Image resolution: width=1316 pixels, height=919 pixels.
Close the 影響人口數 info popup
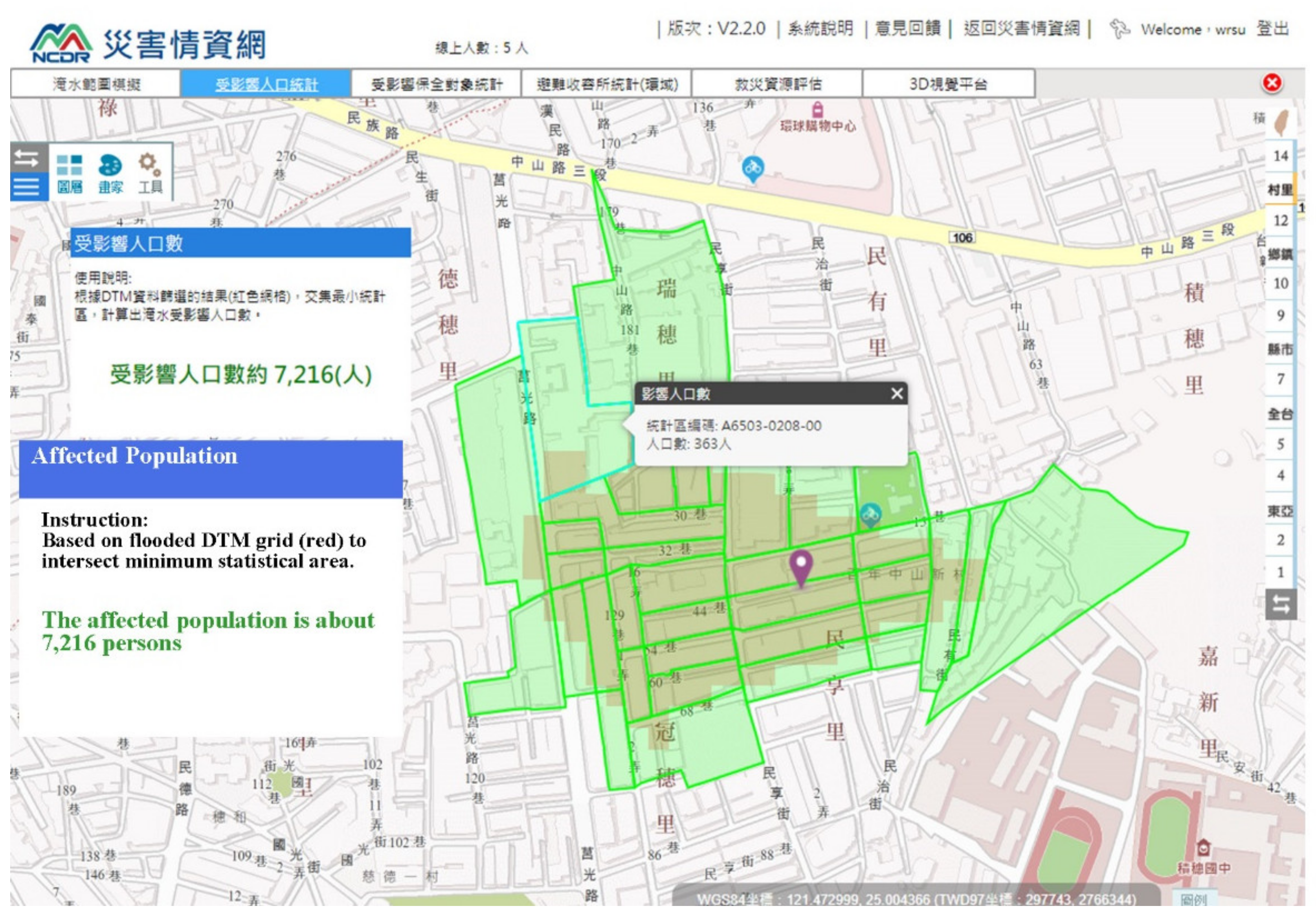[897, 394]
